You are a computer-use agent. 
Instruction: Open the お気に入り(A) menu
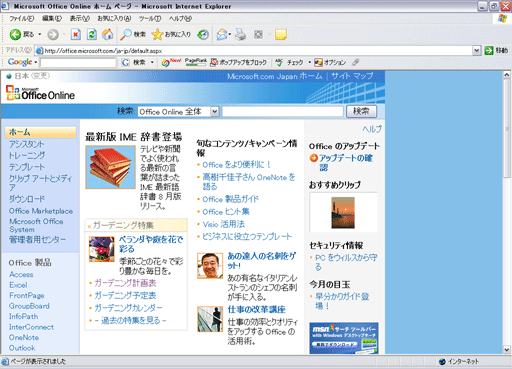point(114,19)
